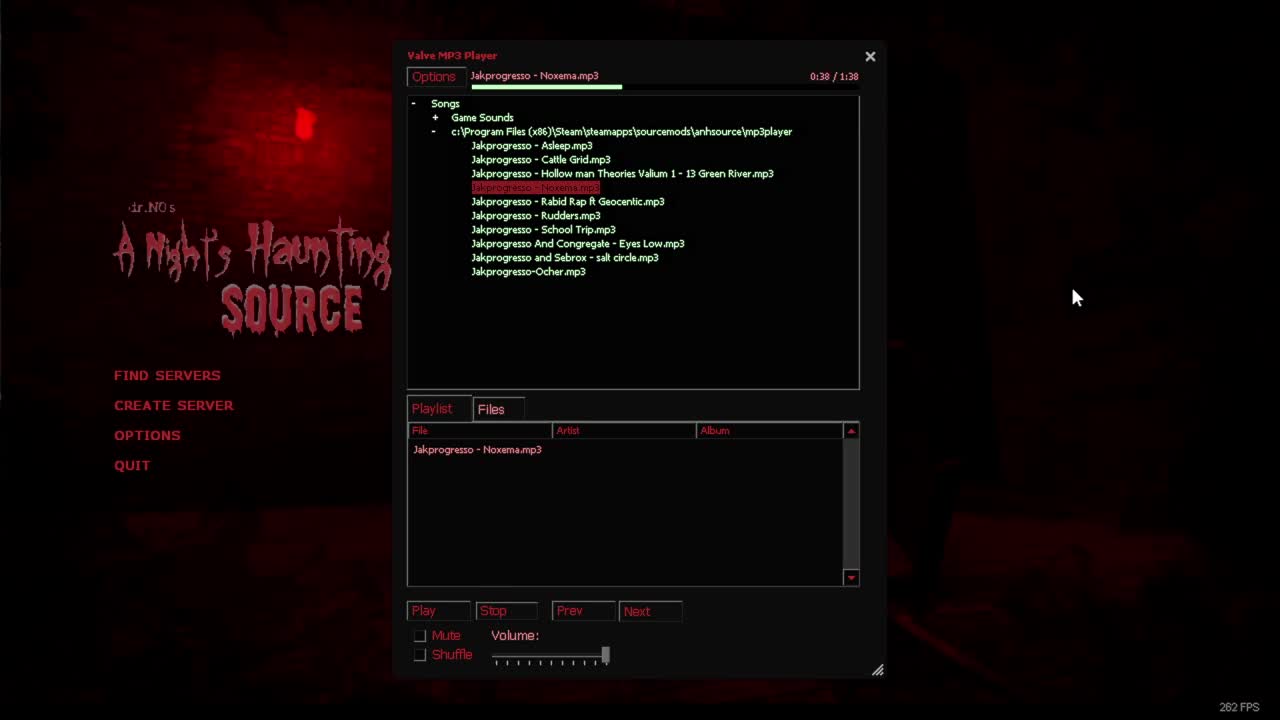
Task: Click the window resize grip icon
Action: tap(877, 669)
